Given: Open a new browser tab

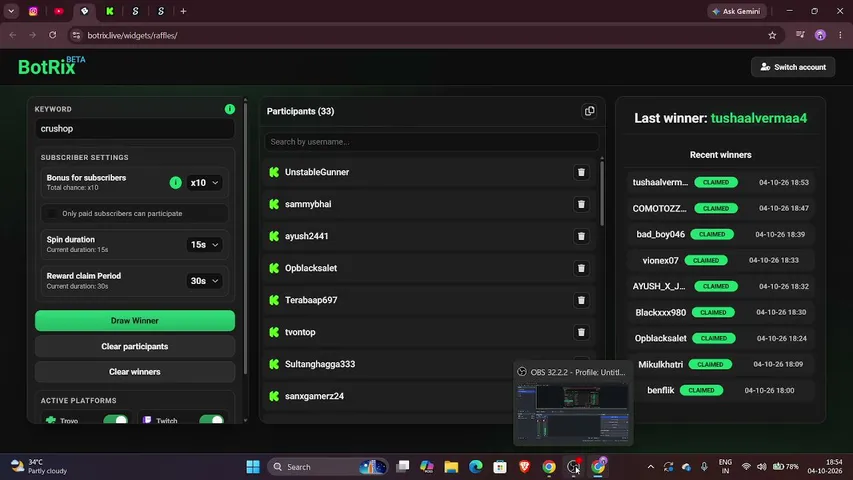Looking at the screenshot, I should tap(183, 11).
